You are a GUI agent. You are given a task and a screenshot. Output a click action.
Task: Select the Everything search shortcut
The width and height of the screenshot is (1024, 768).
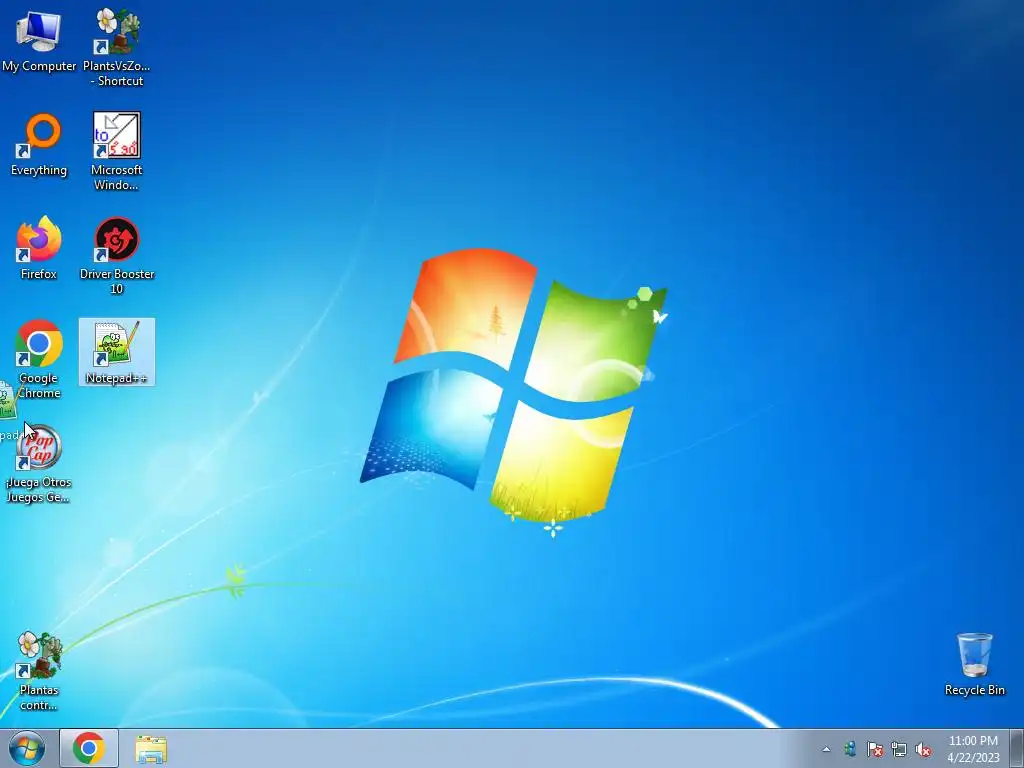point(39,145)
